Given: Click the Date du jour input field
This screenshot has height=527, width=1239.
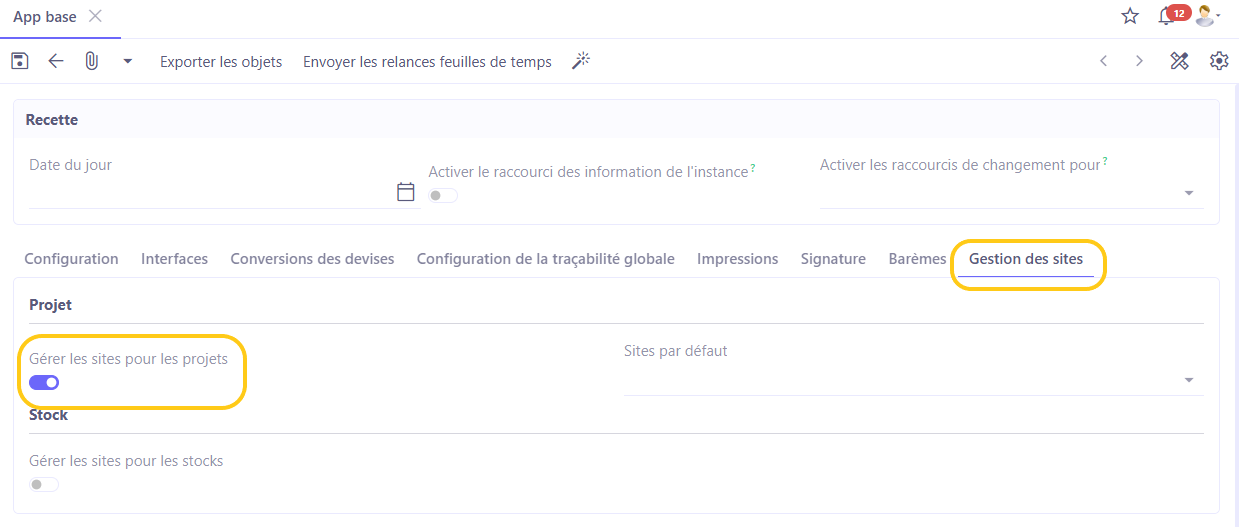Looking at the screenshot, I should (211, 193).
